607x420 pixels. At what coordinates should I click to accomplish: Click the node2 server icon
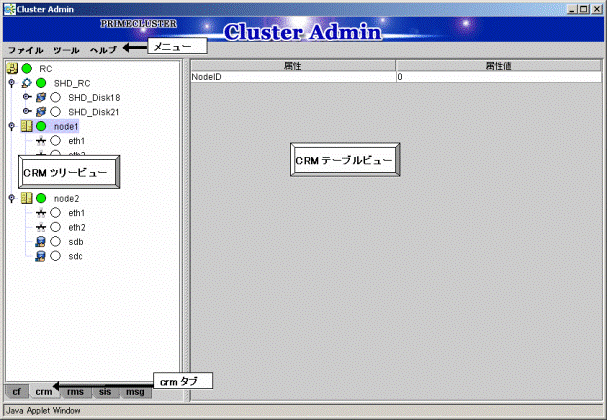(x=26, y=198)
